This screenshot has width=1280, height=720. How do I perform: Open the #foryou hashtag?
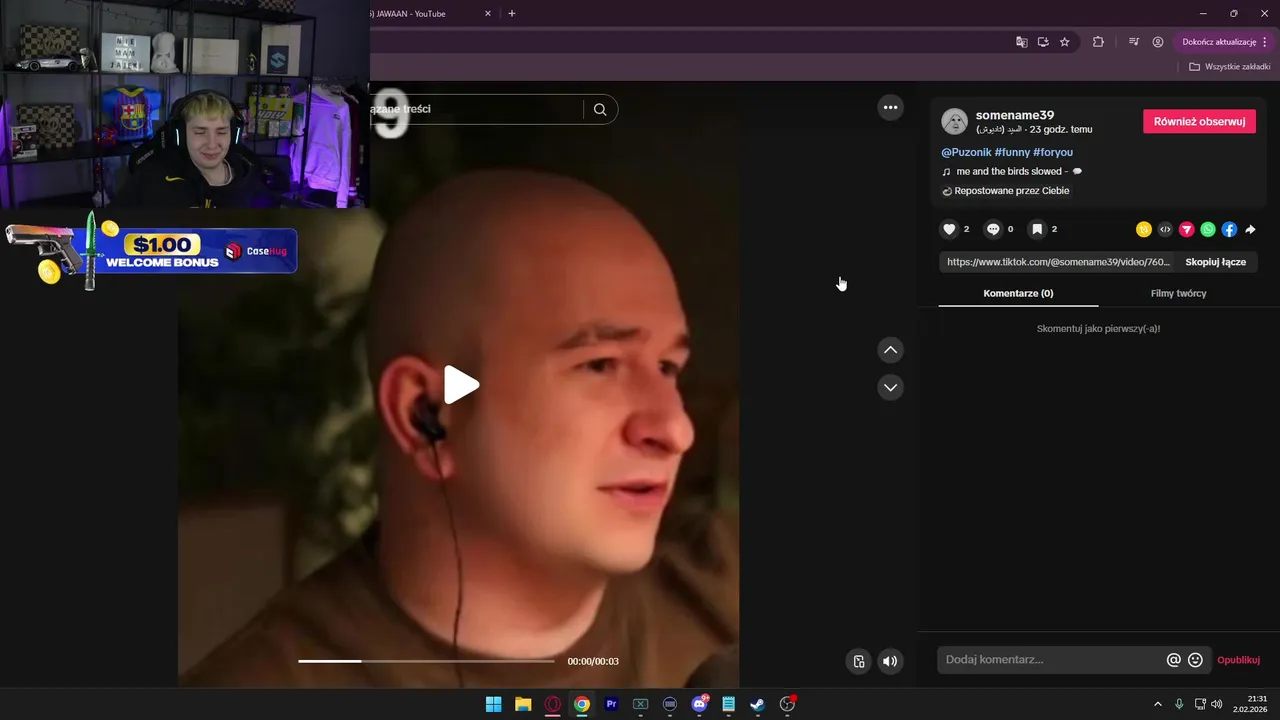coord(1053,152)
